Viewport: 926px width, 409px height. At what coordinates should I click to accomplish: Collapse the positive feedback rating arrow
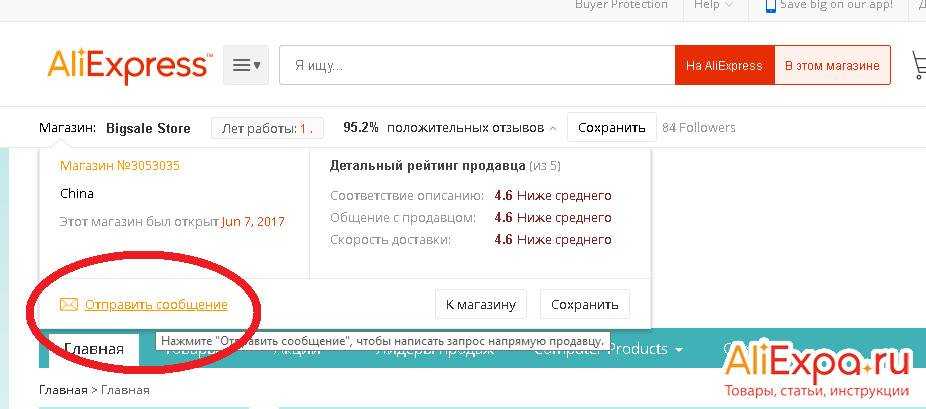[552, 128]
